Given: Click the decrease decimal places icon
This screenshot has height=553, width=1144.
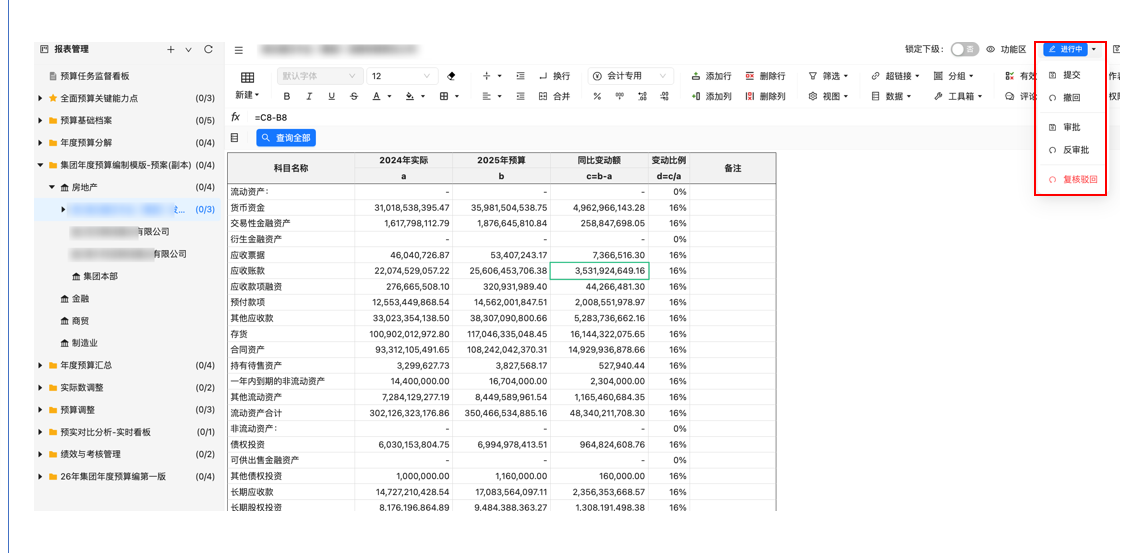Looking at the screenshot, I should [x=664, y=96].
